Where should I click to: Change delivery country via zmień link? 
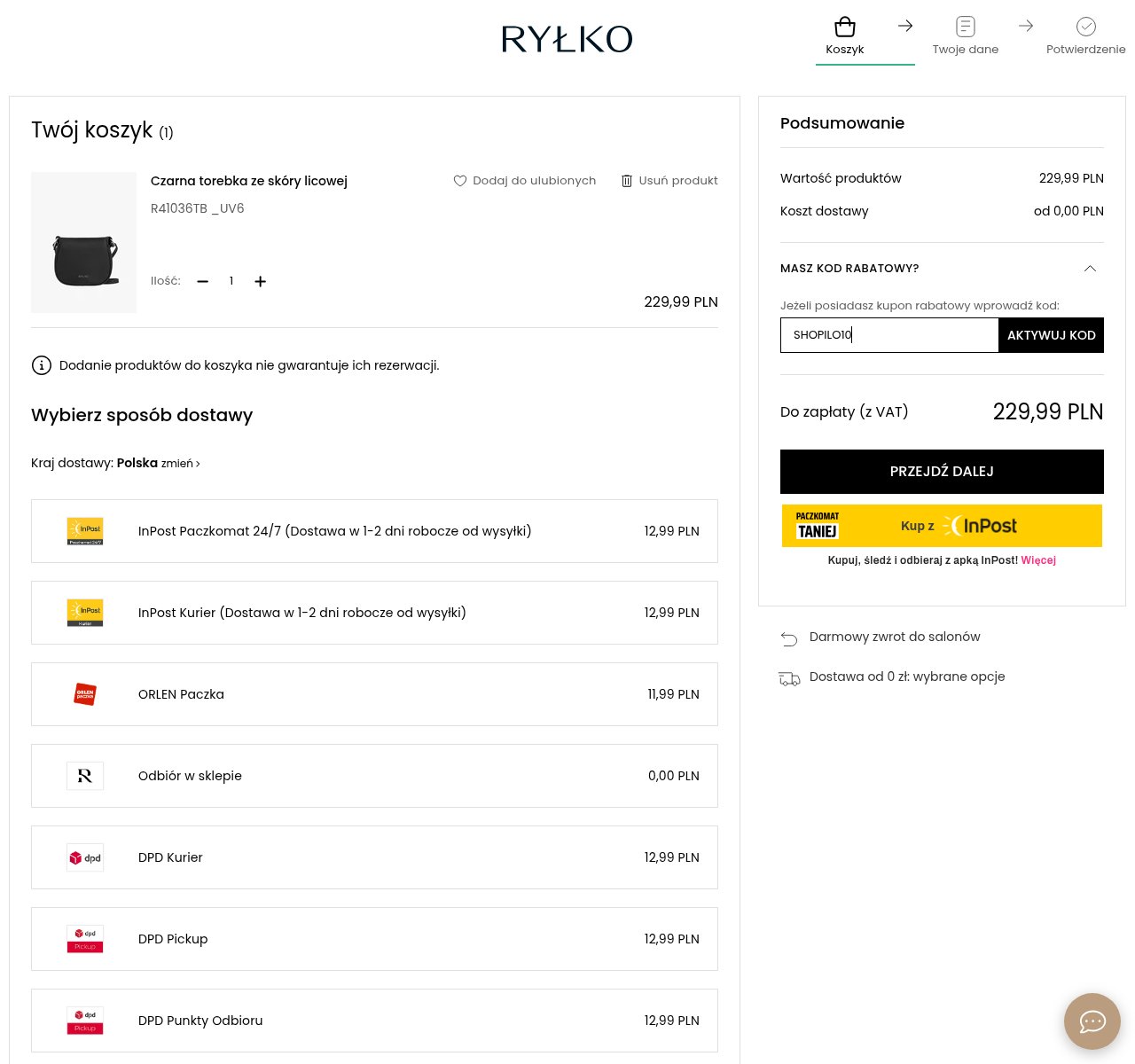tap(180, 464)
